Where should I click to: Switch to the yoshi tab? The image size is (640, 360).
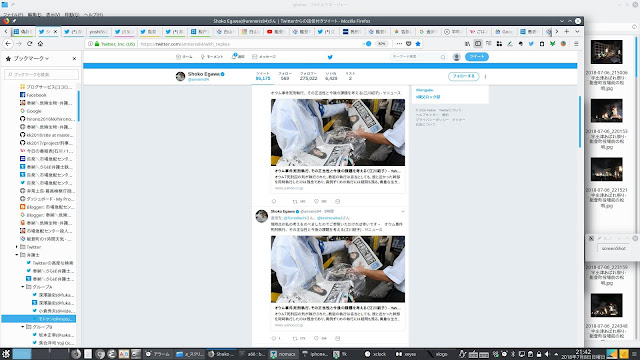coord(98,31)
